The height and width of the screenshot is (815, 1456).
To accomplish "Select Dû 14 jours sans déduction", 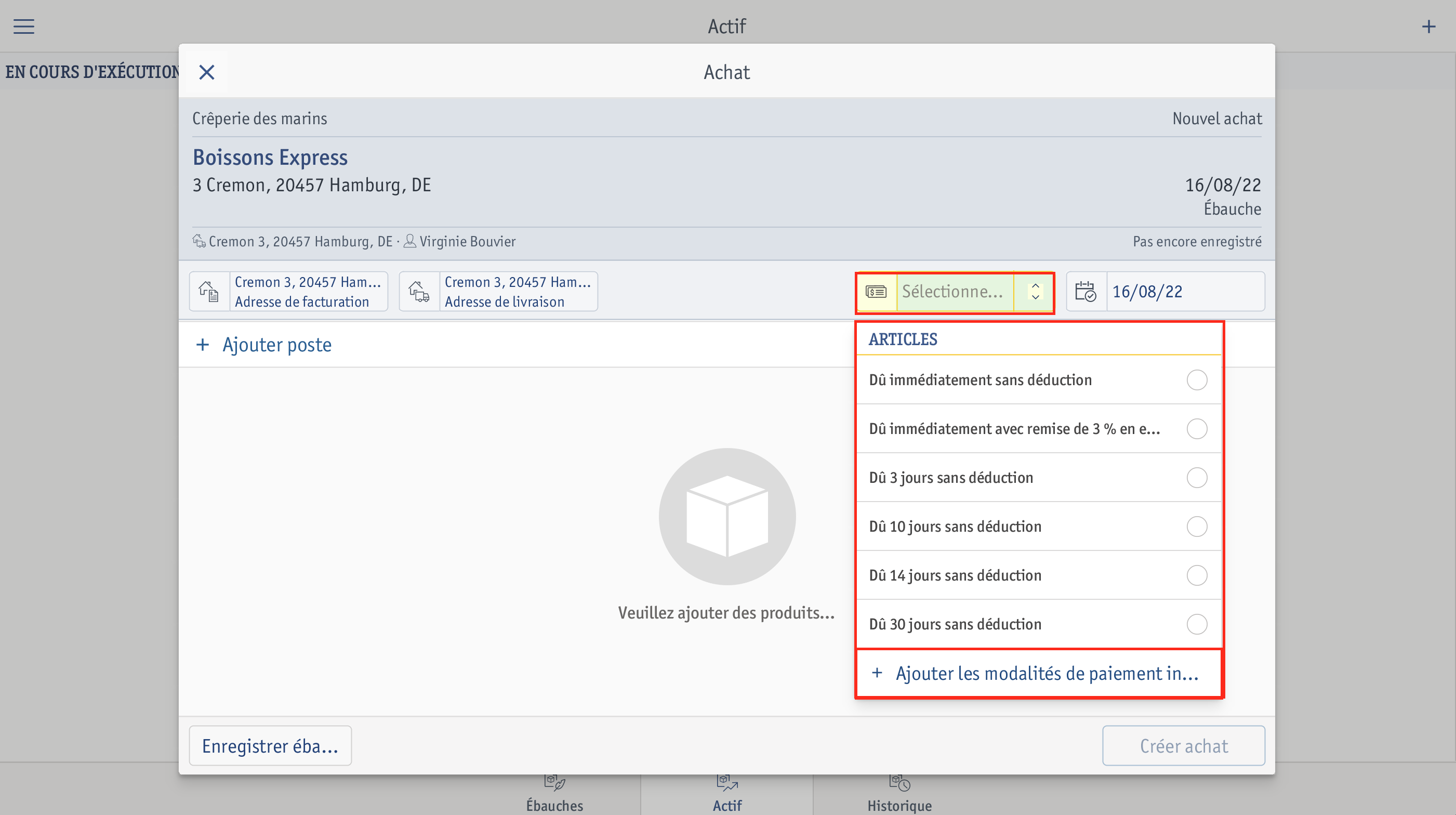I will (1039, 575).
